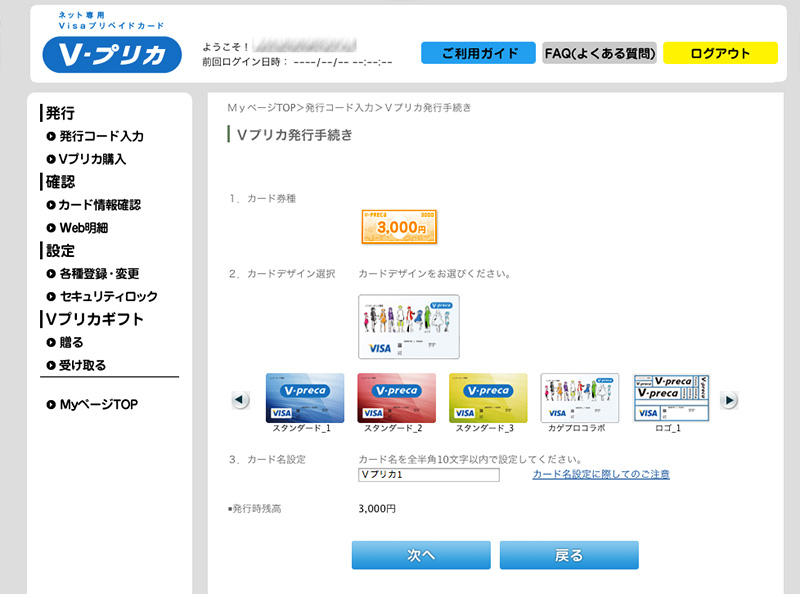Go to 発行コード入力 in sidebar
The image size is (800, 594).
102,136
